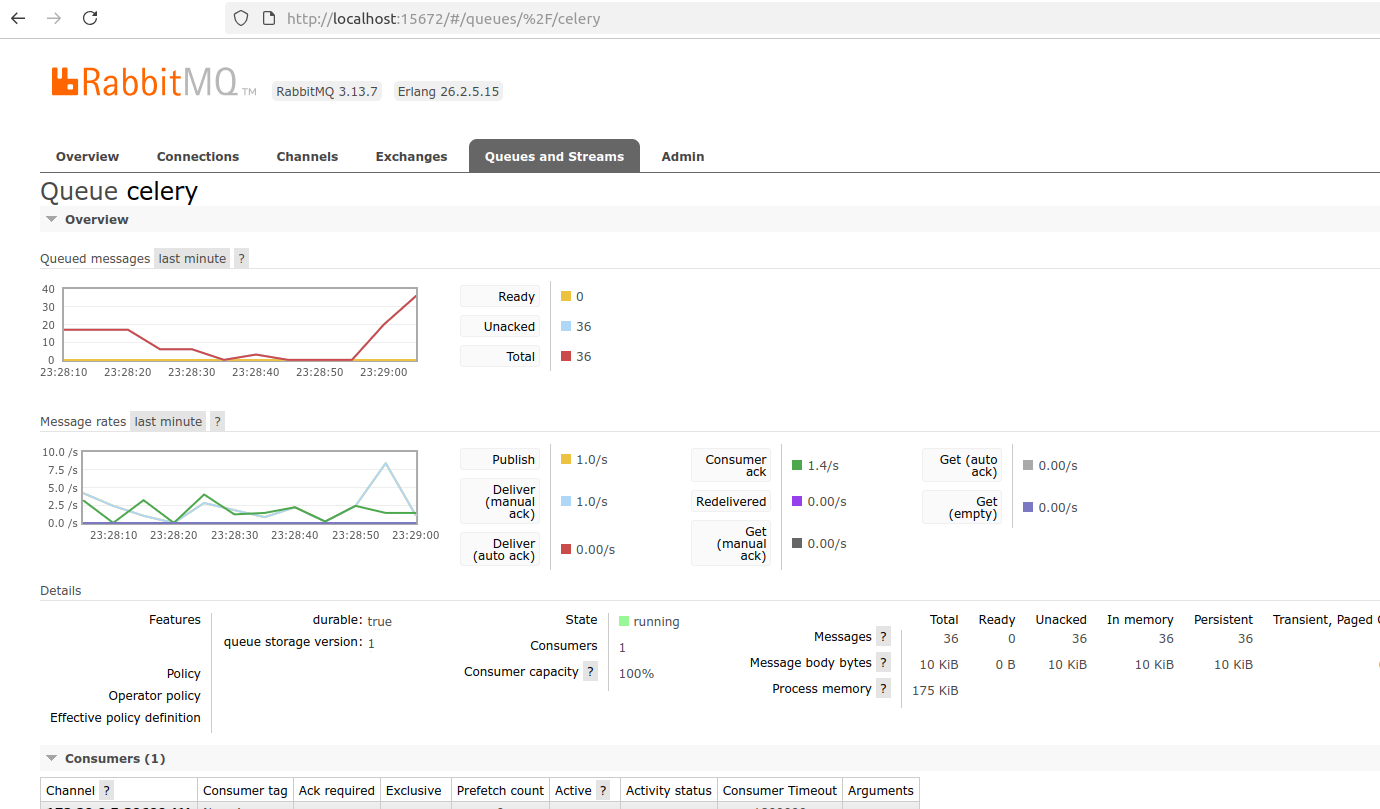This screenshot has width=1380, height=809.
Task: Go back with browser back arrow
Action: point(18,18)
